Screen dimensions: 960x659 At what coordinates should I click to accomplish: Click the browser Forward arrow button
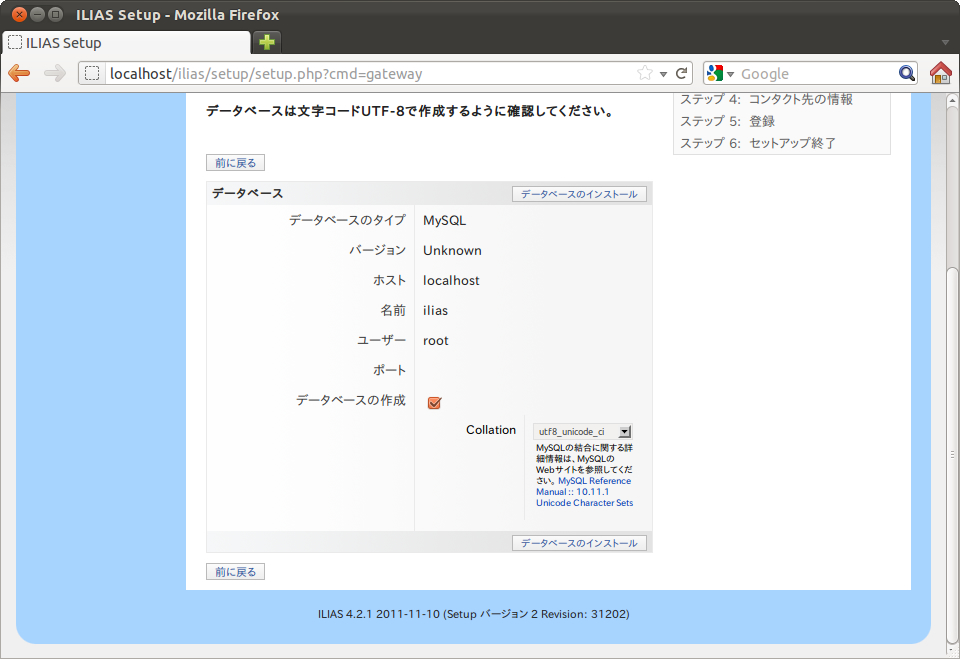pos(55,73)
